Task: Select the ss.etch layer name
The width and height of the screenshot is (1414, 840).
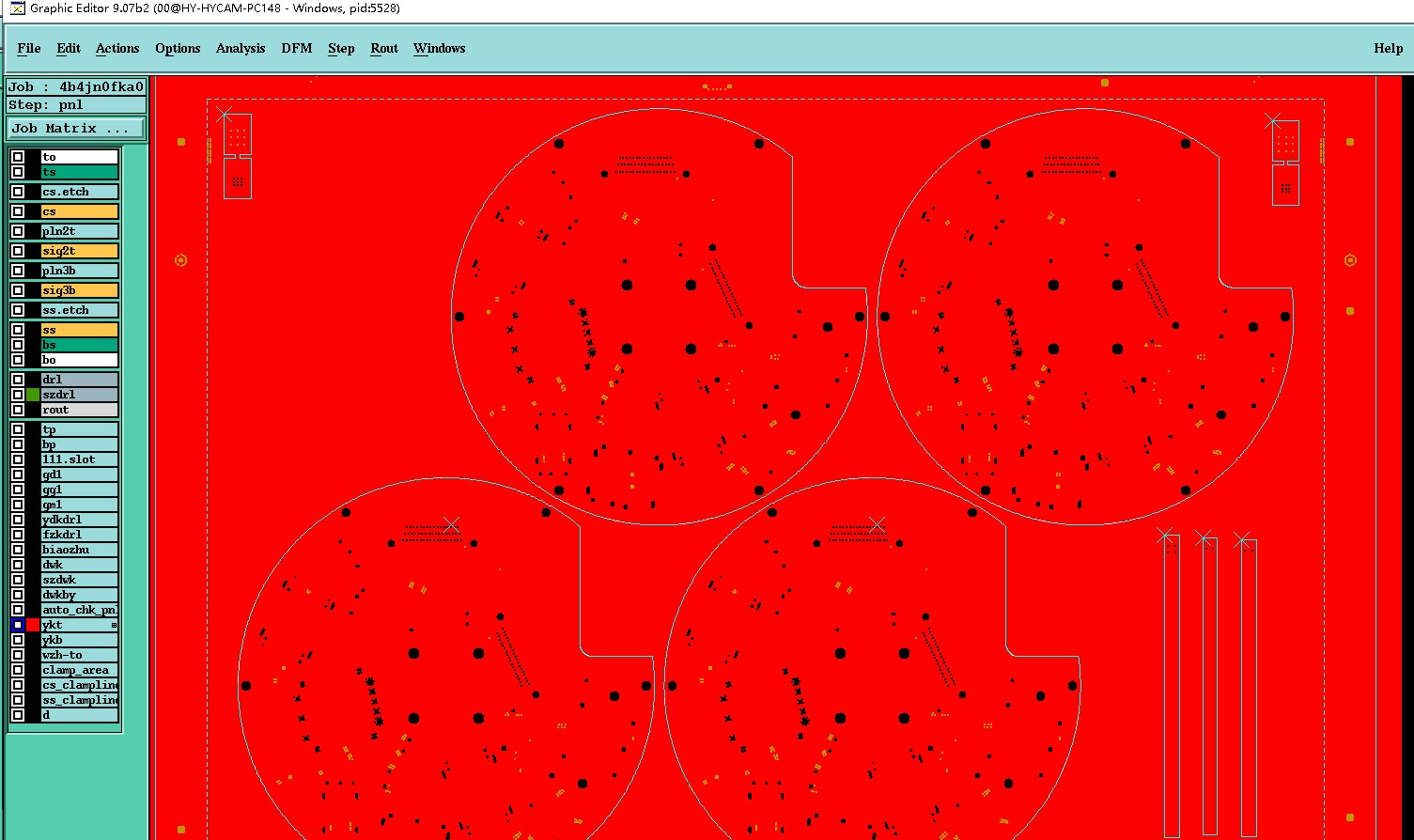Action: click(x=80, y=310)
